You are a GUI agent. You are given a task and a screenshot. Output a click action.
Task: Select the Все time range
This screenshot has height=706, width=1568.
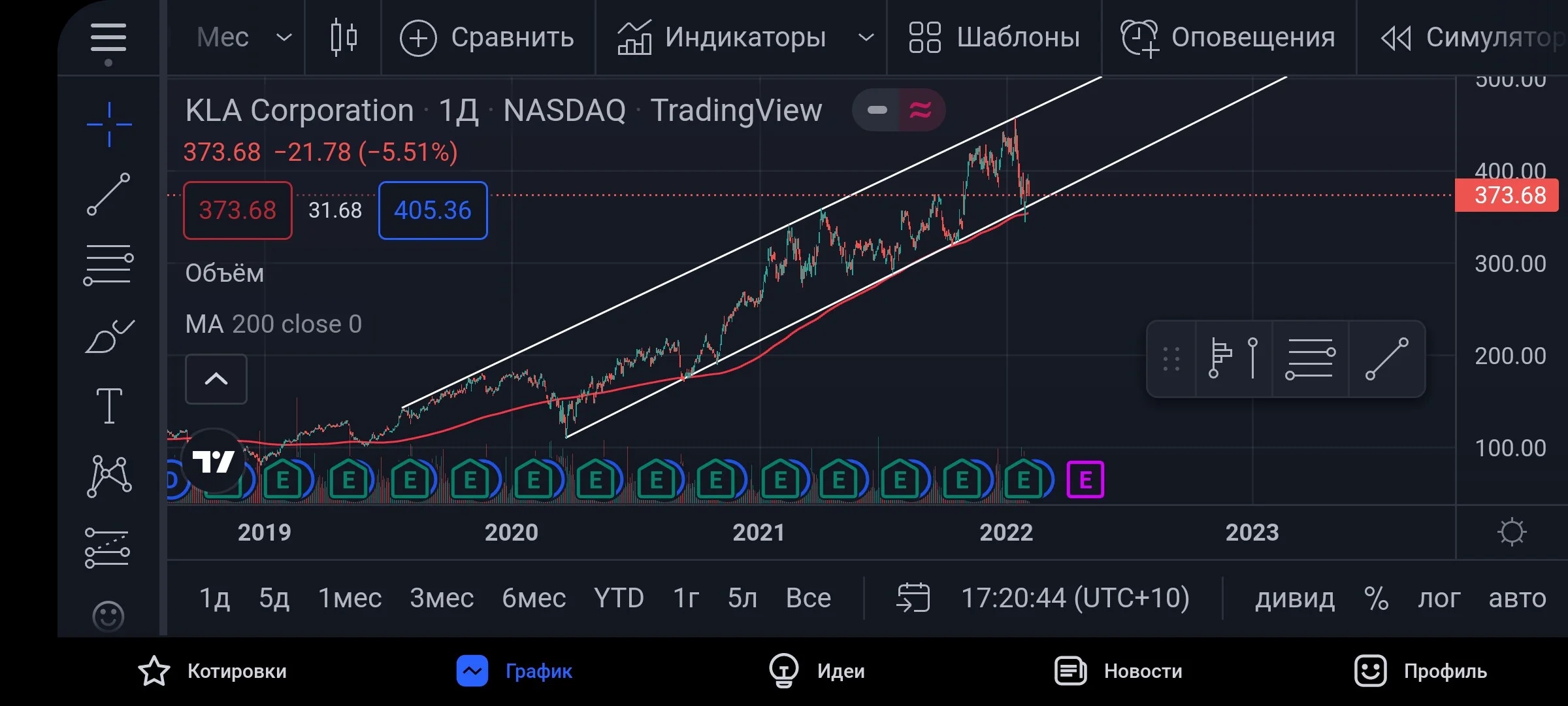coord(808,598)
